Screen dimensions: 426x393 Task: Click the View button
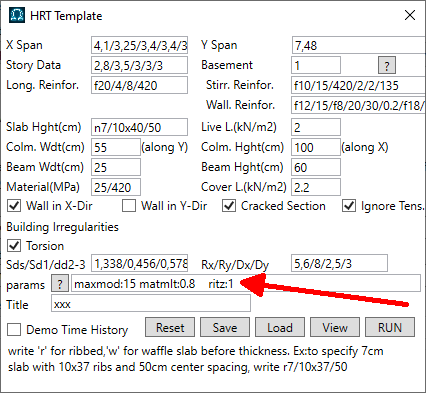pos(335,327)
